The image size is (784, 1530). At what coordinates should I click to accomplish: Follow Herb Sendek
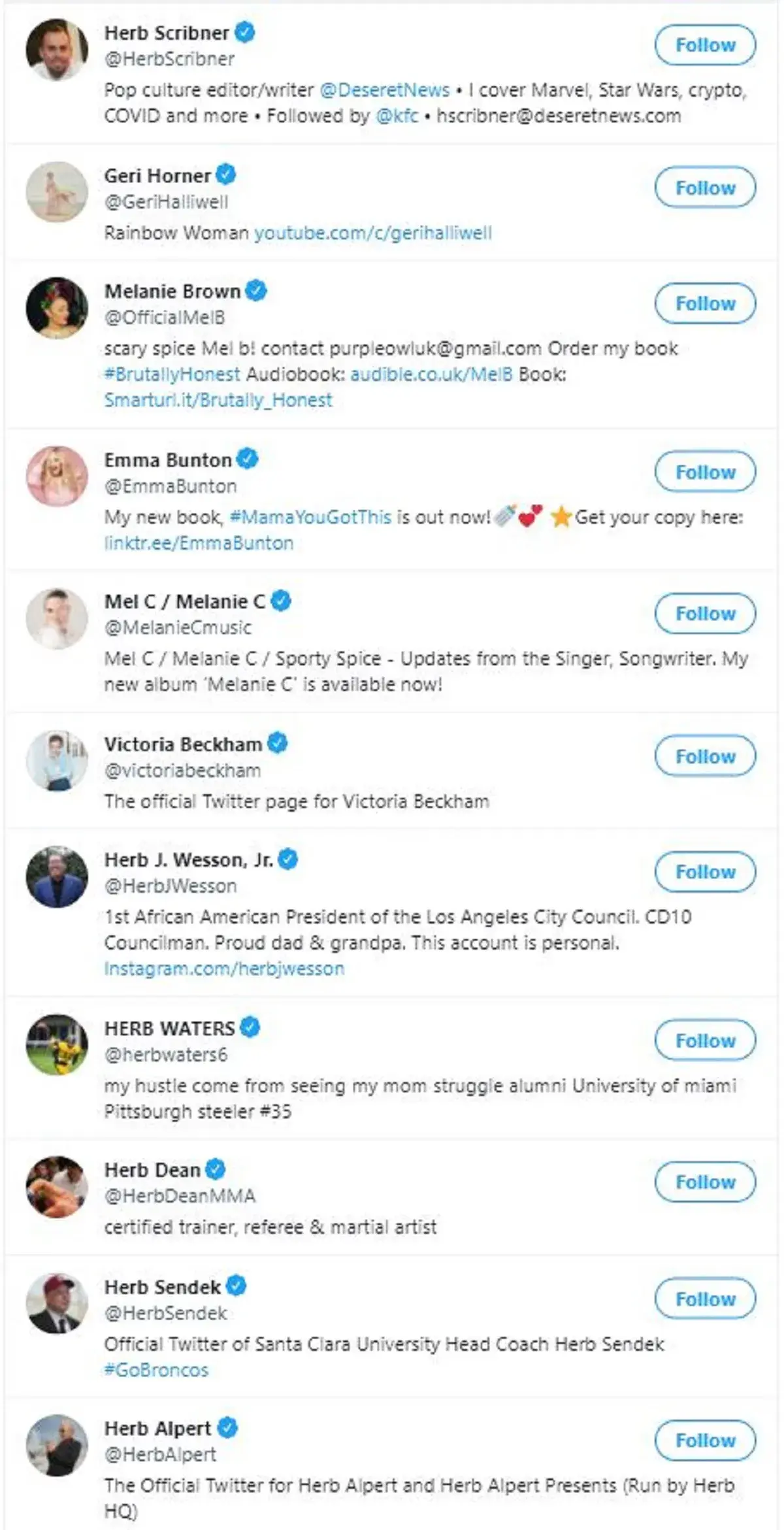click(705, 1299)
